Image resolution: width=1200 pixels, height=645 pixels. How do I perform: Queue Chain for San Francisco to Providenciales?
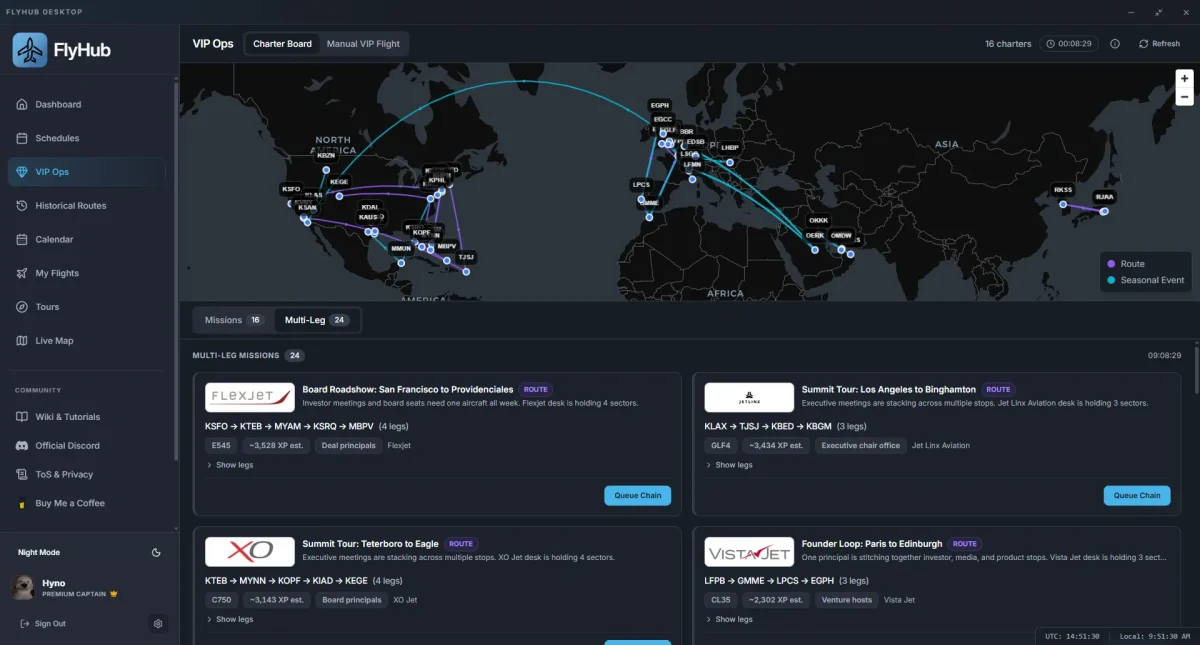638,495
